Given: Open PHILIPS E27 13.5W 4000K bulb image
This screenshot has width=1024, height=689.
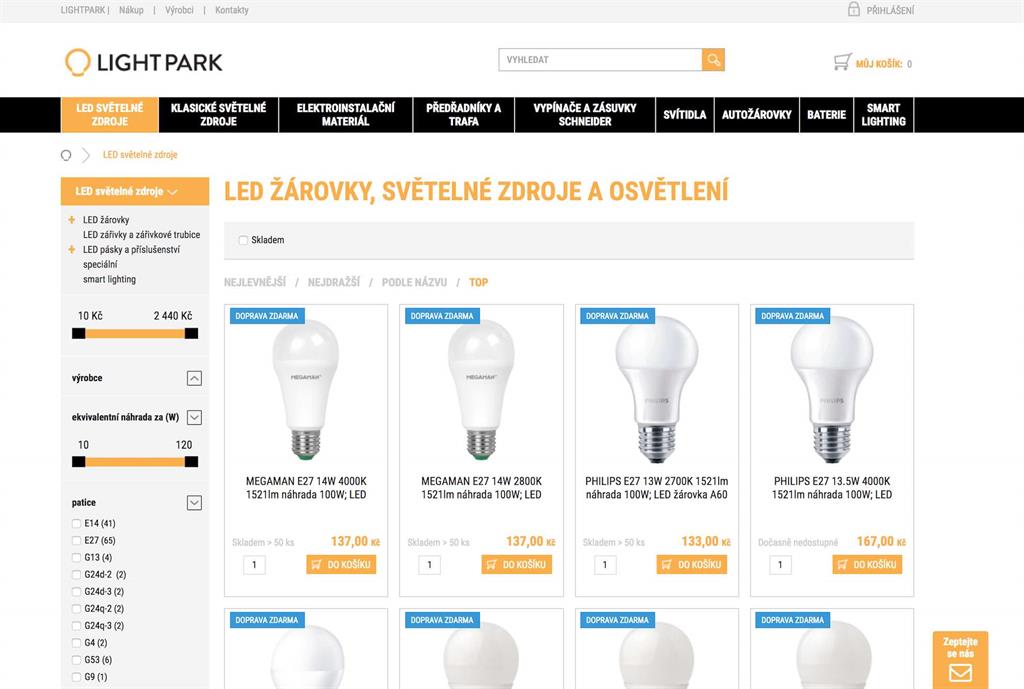Looking at the screenshot, I should click(831, 390).
